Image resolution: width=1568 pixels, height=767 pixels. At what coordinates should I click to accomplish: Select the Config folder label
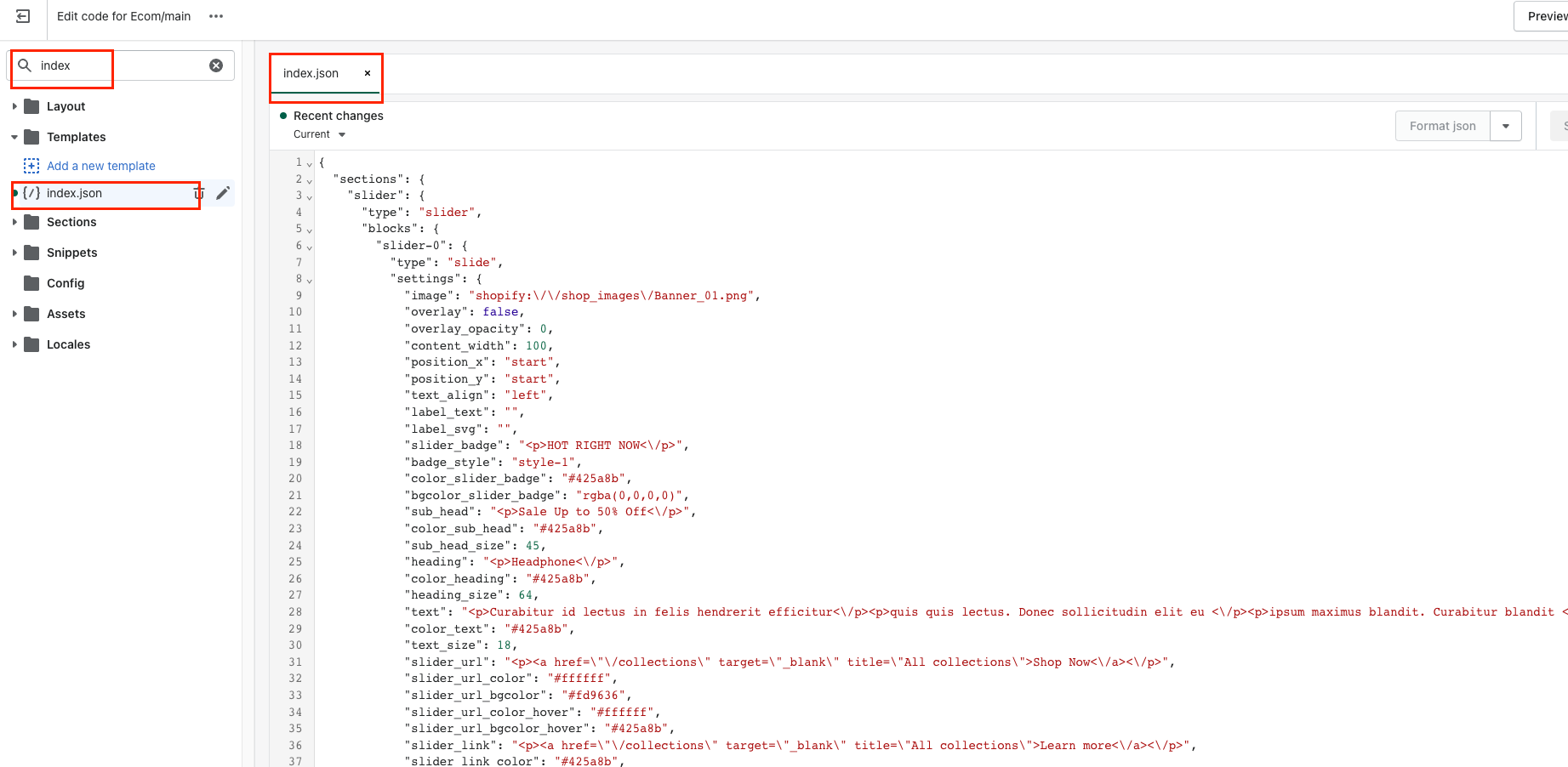pyautogui.click(x=66, y=283)
